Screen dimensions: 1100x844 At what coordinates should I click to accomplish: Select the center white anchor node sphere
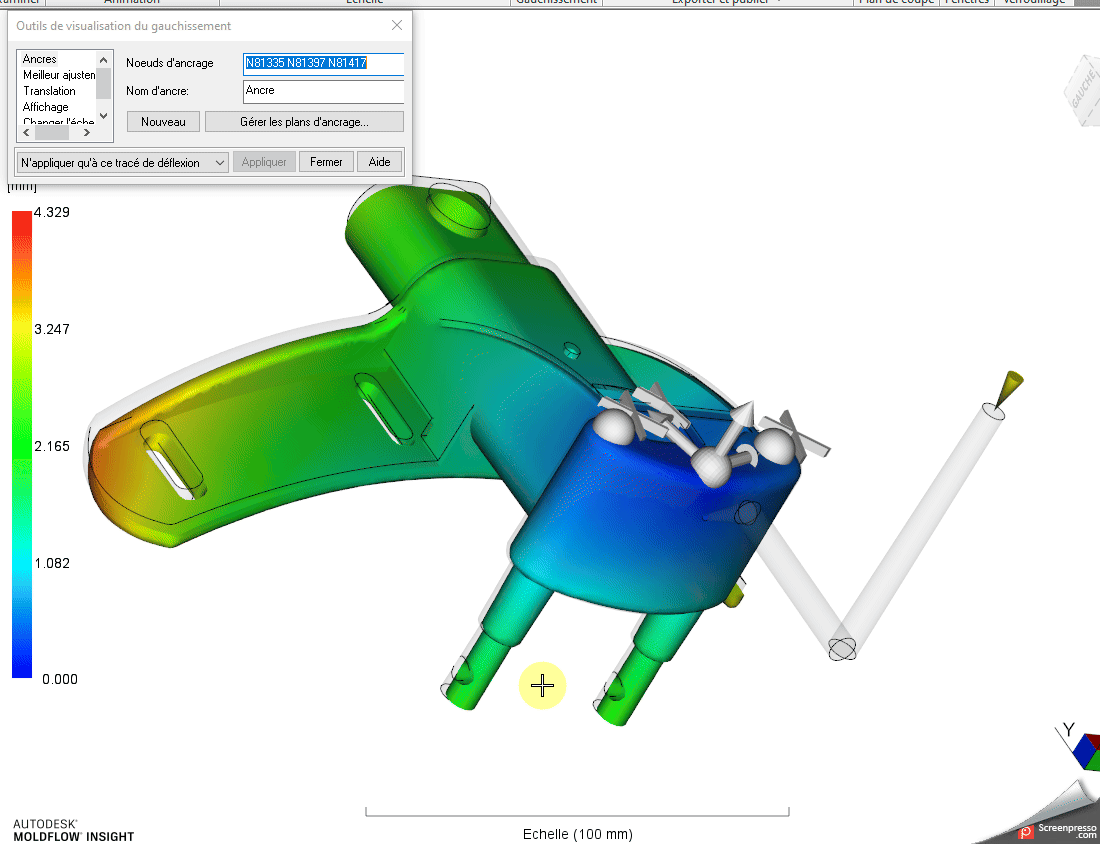(x=711, y=465)
